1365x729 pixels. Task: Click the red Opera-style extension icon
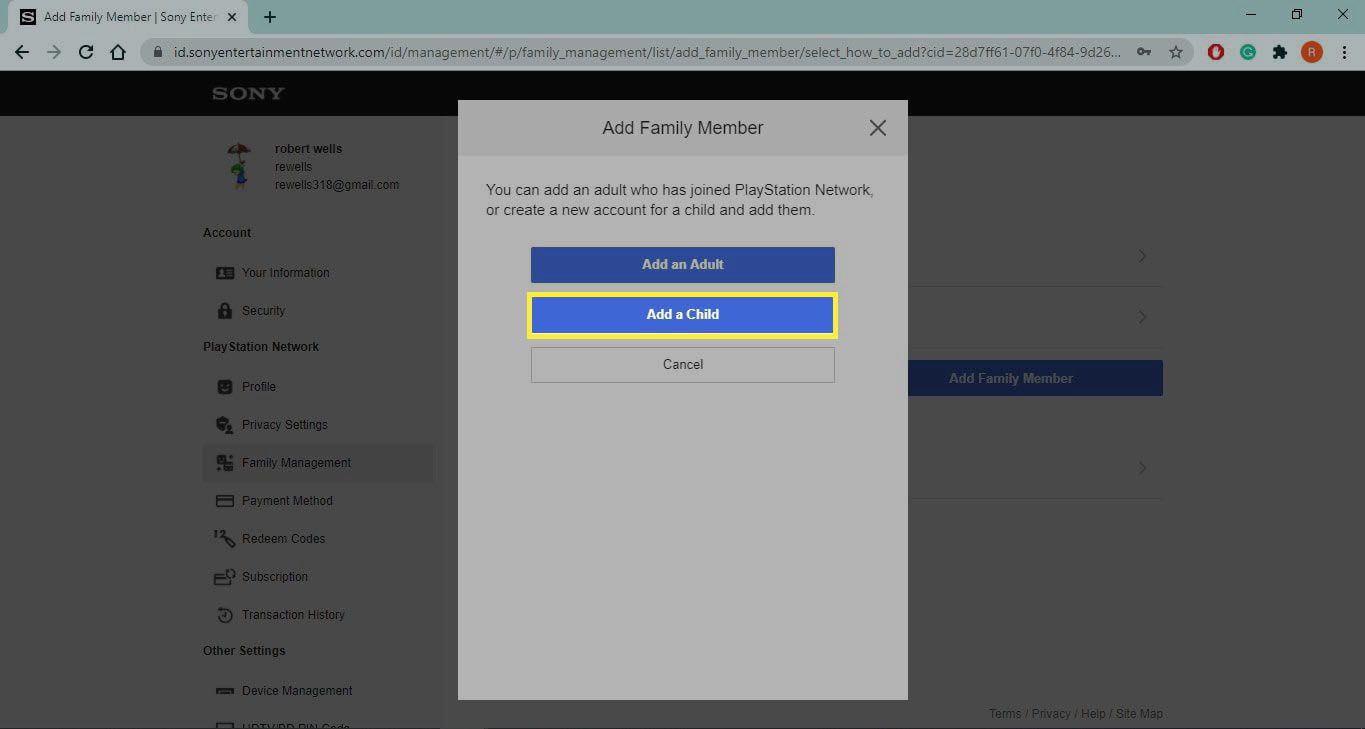[x=1216, y=52]
